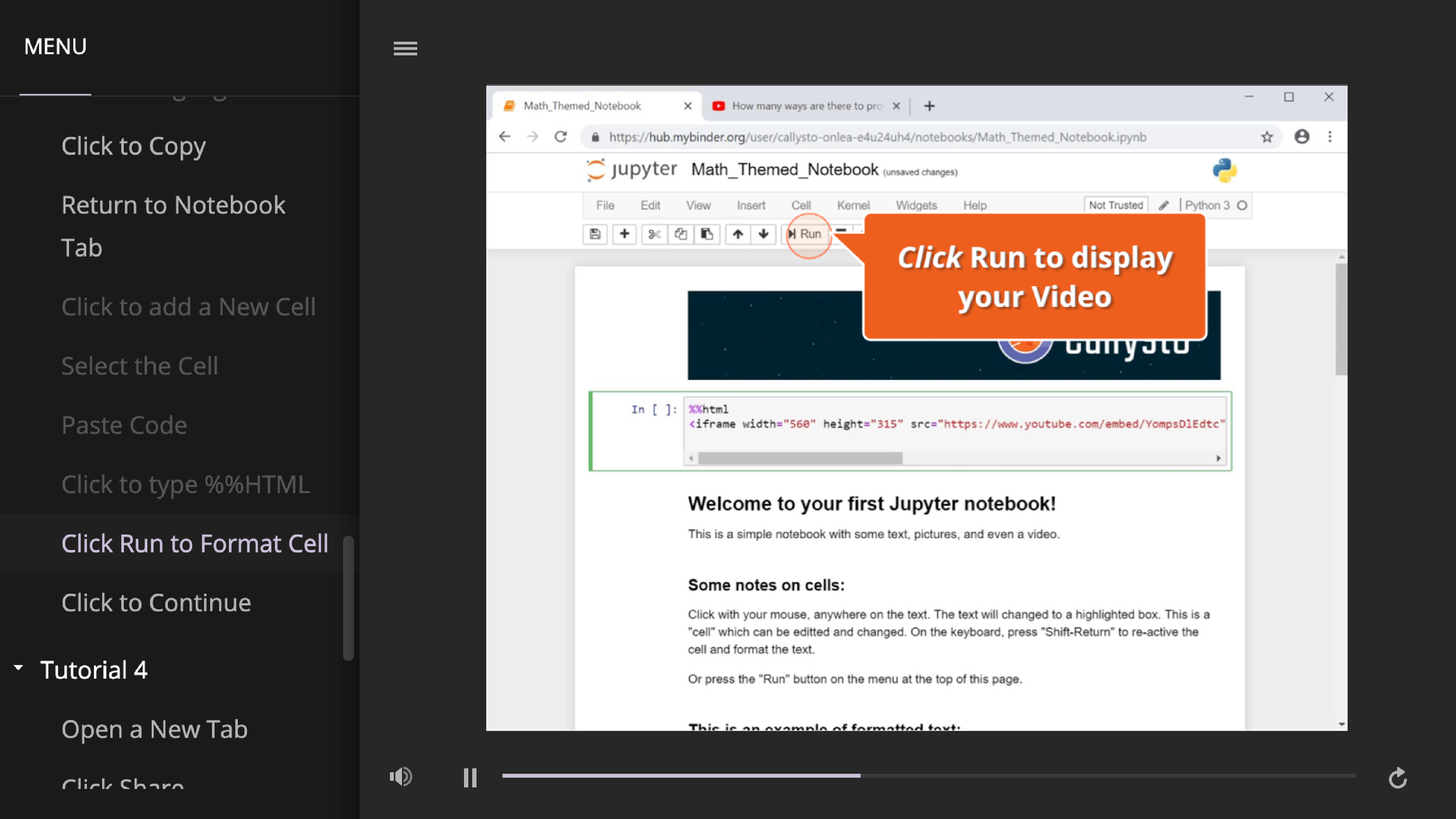Image resolution: width=1456 pixels, height=819 pixels.
Task: Click the copy cell icon
Action: tap(680, 234)
